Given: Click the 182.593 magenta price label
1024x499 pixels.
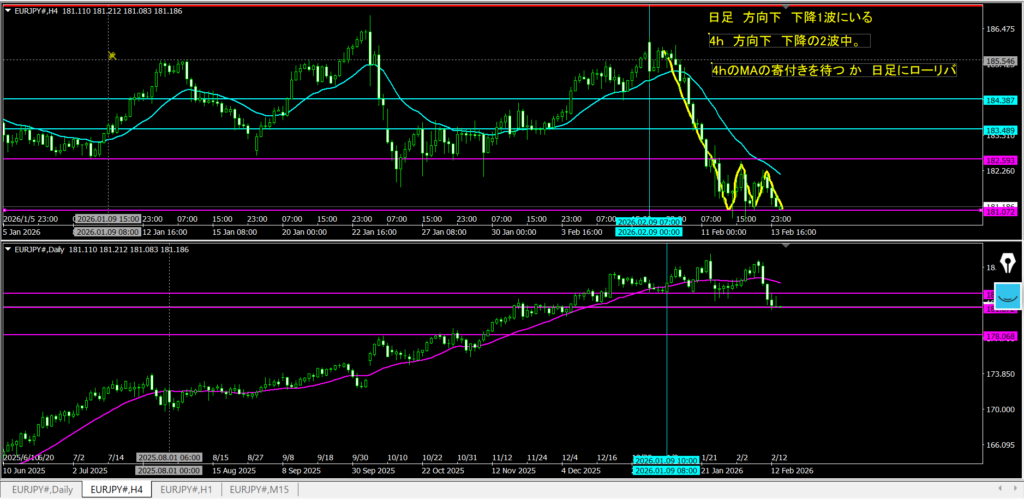Looking at the screenshot, I should (1001, 160).
